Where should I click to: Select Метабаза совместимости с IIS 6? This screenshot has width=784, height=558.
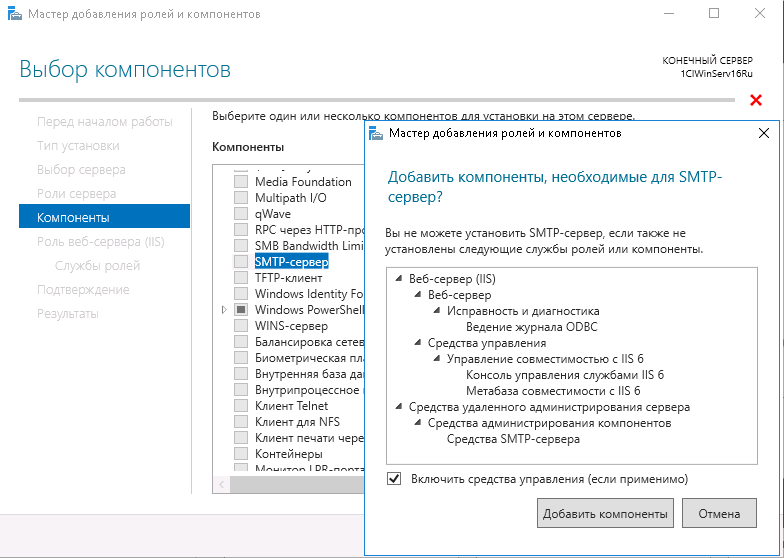click(553, 391)
